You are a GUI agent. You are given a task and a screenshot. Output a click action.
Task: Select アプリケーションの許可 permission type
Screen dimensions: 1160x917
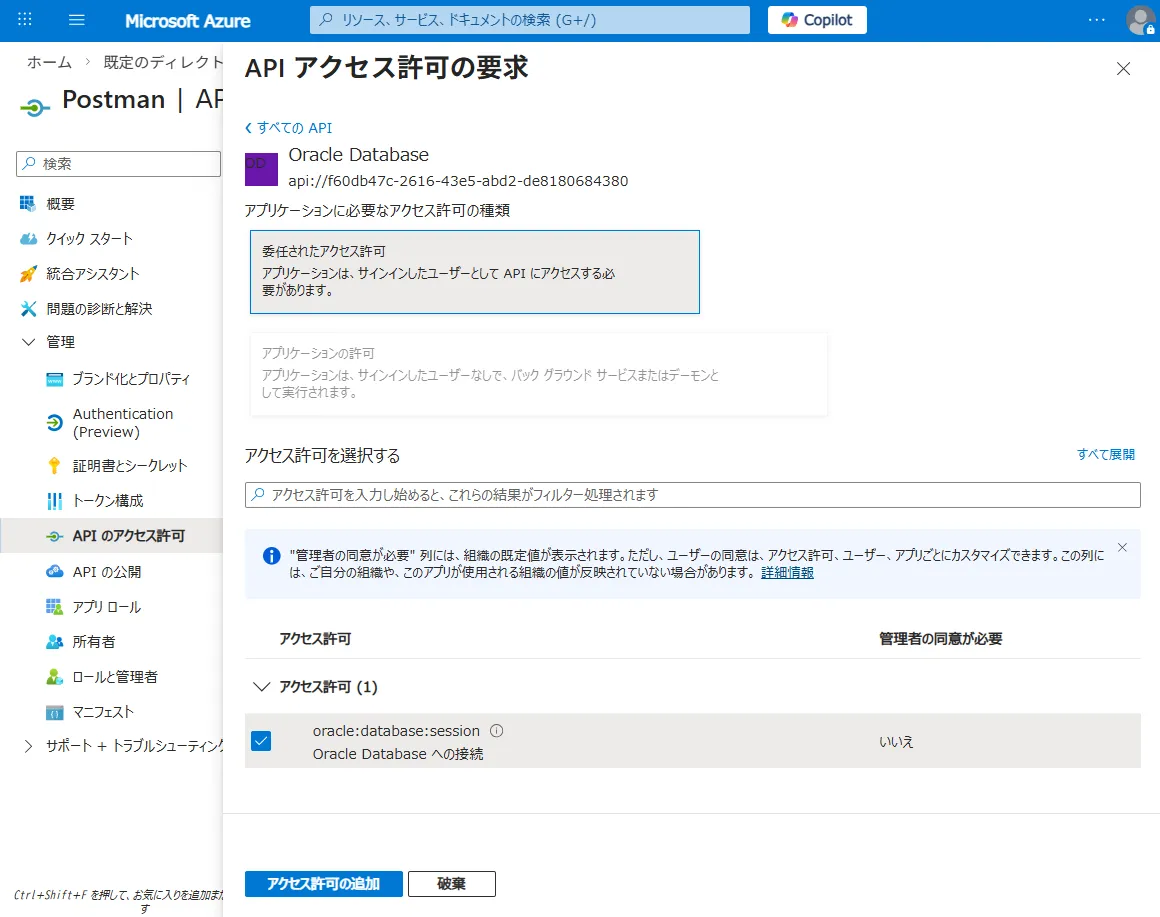coord(538,373)
